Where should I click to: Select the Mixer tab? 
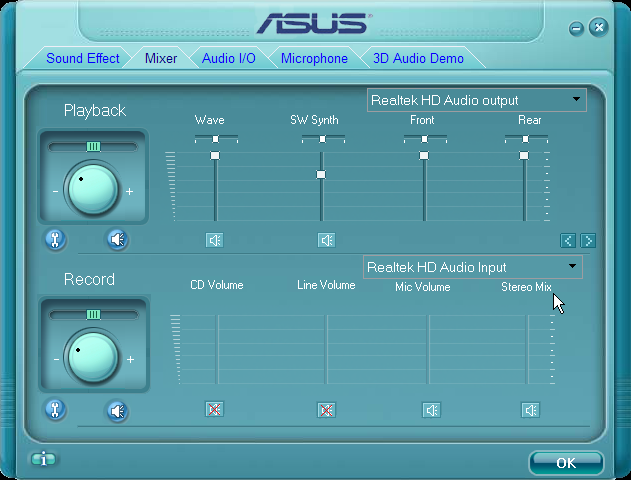coord(161,58)
